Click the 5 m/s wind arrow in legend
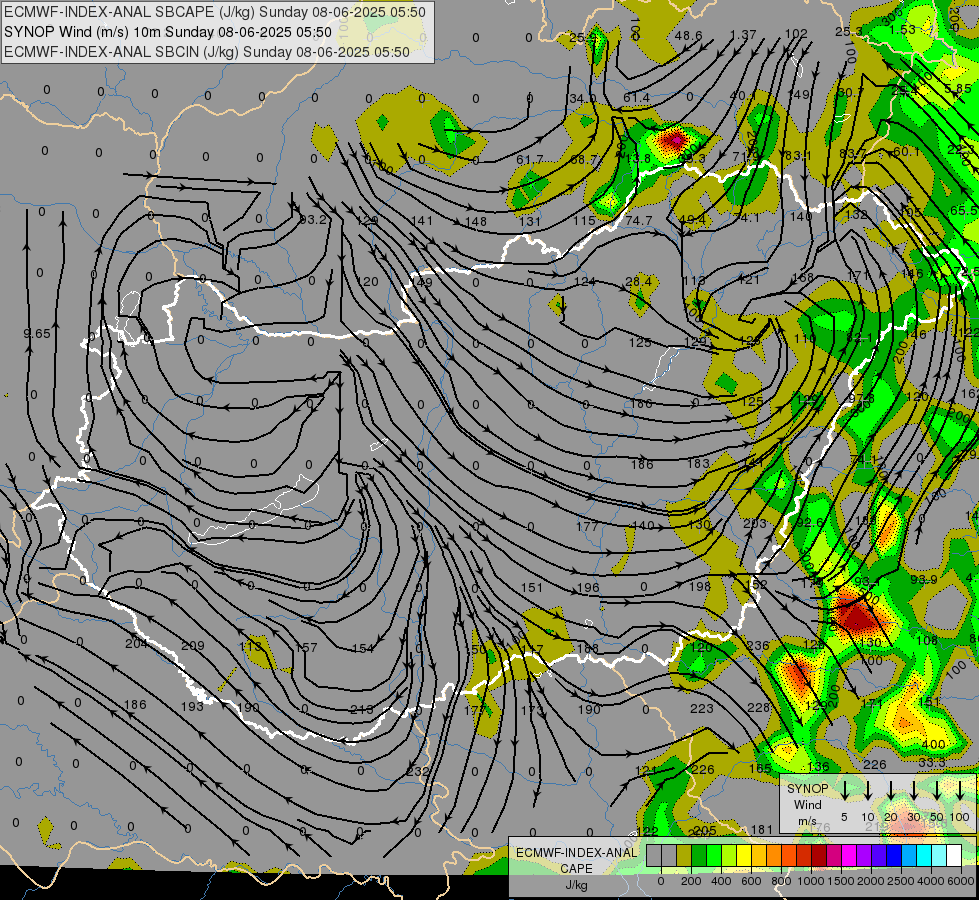Screen dimensions: 979x900 pos(845,791)
